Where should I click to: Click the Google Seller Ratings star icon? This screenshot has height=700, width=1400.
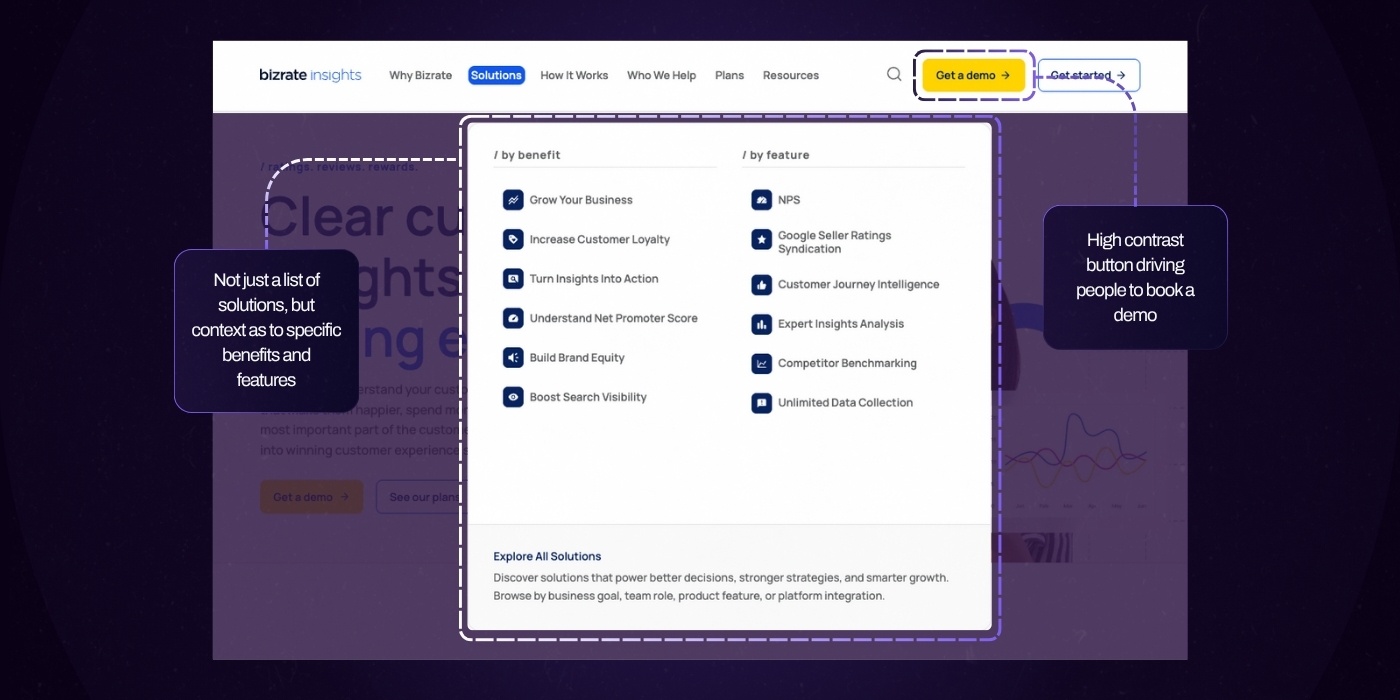[x=761, y=240]
